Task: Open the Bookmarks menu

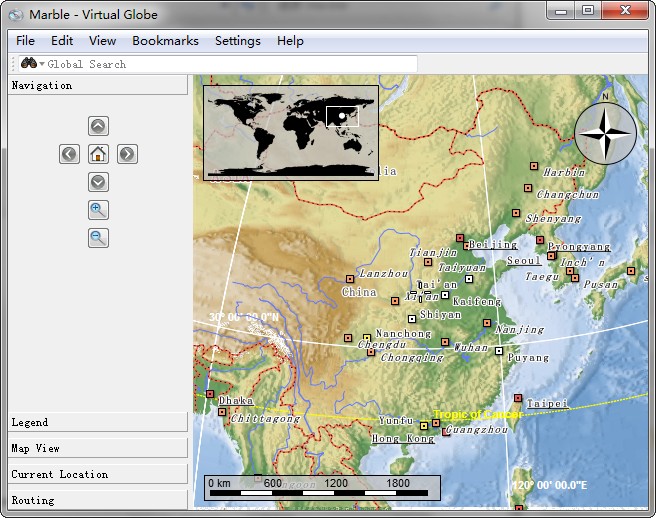Action: point(165,41)
